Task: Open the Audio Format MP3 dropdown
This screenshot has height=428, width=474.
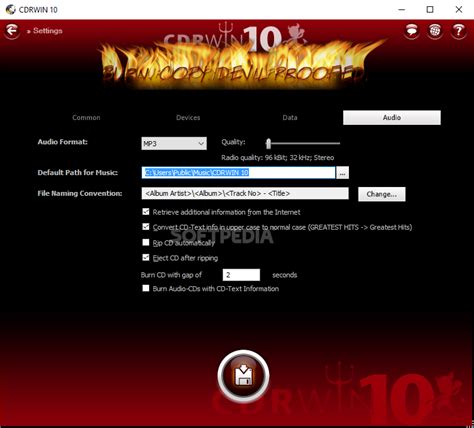Action: click(174, 143)
